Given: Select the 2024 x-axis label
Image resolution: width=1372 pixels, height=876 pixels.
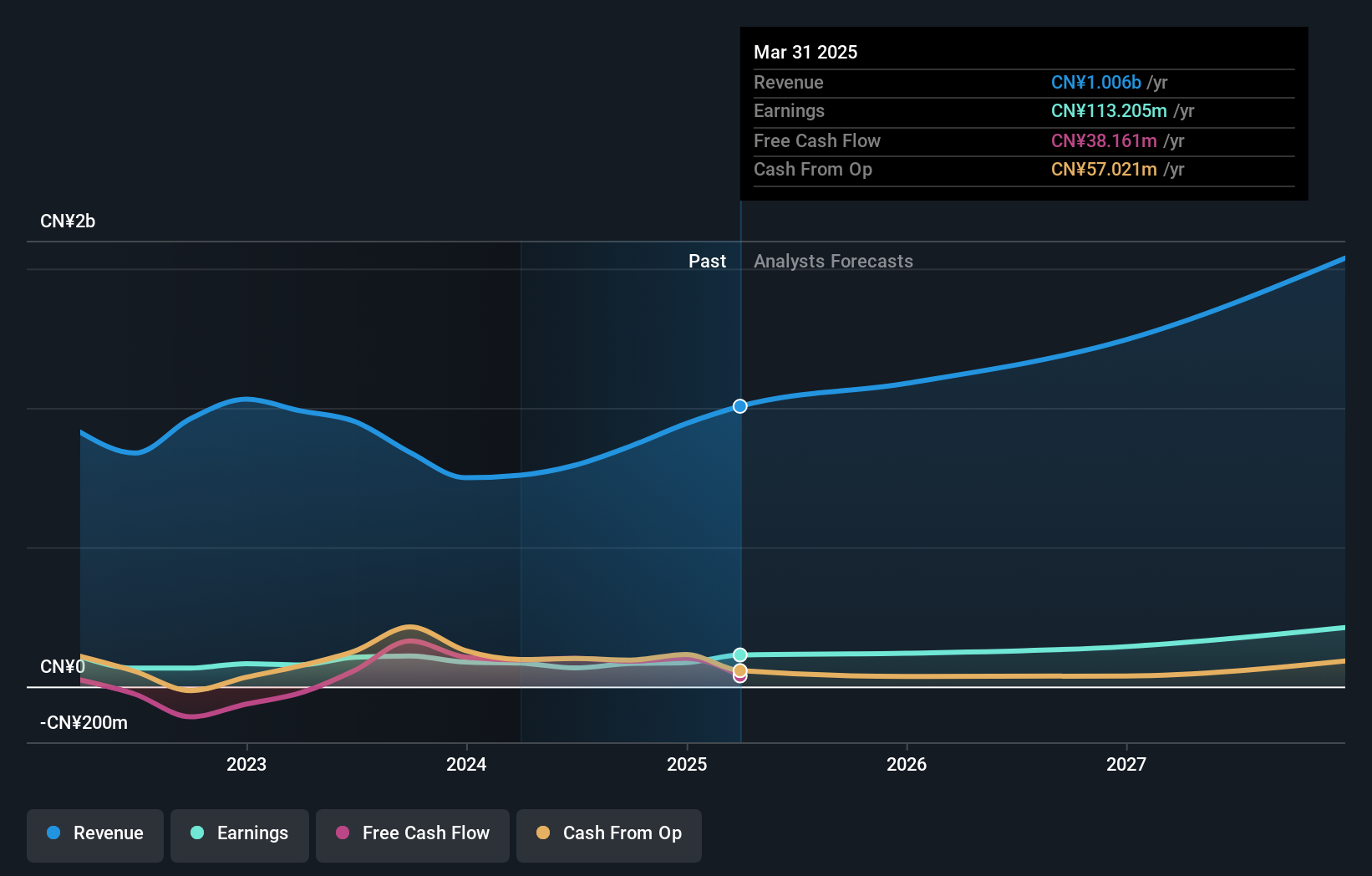Looking at the screenshot, I should 466,764.
